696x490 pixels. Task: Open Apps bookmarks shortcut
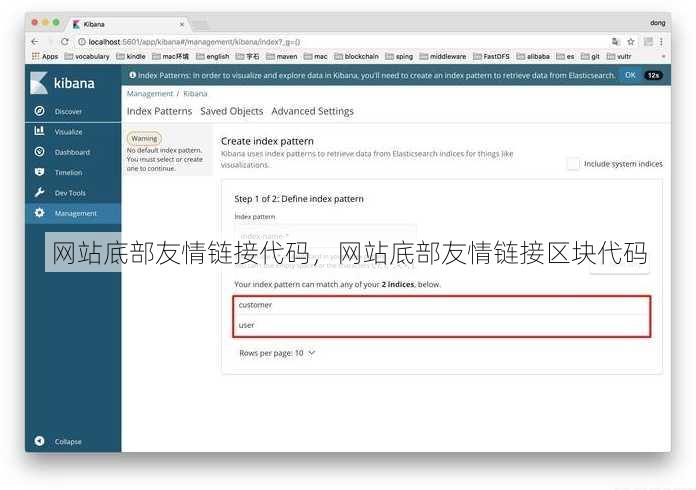(45, 56)
